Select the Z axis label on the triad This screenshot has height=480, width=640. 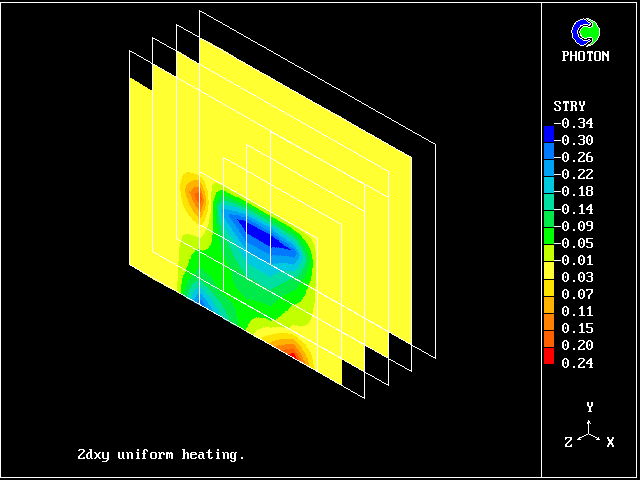569,441
